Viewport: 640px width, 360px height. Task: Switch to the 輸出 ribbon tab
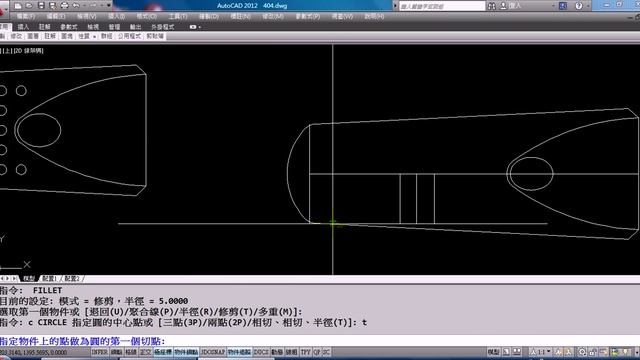tap(136, 27)
